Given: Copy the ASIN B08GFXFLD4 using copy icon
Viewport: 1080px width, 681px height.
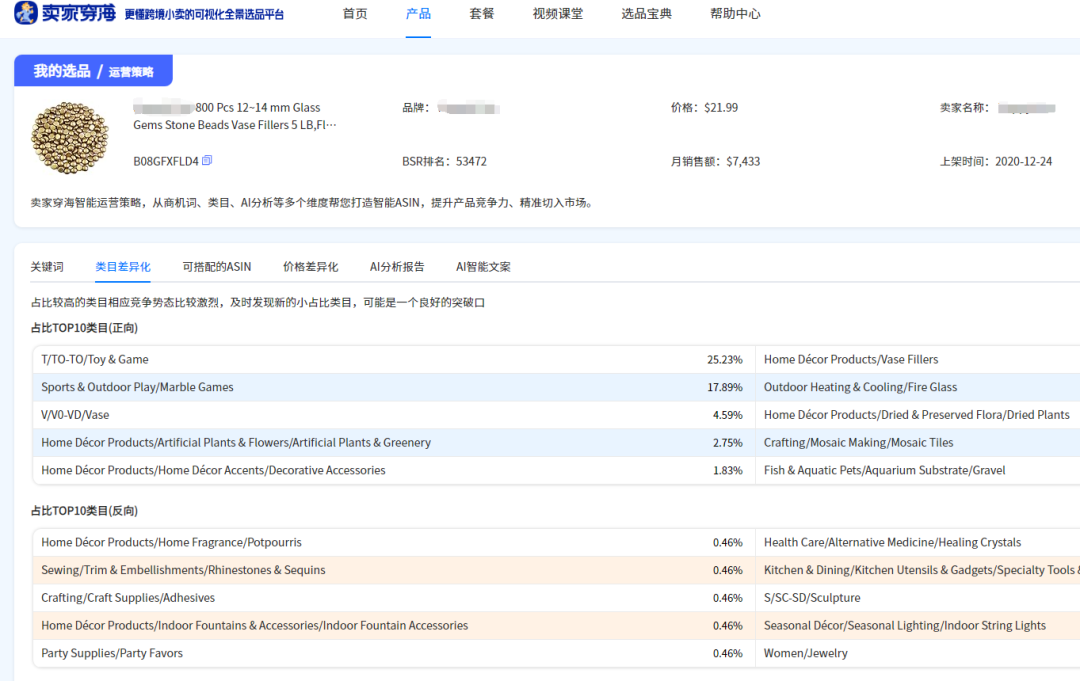Looking at the screenshot, I should pyautogui.click(x=207, y=161).
